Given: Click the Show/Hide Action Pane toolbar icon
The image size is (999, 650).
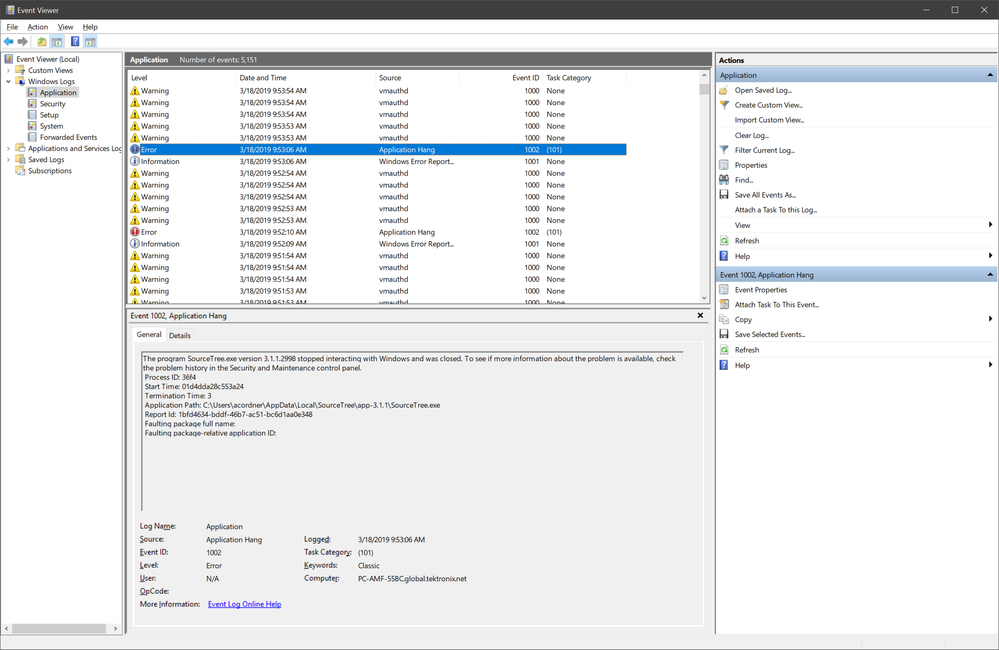Looking at the screenshot, I should pyautogui.click(x=90, y=41).
